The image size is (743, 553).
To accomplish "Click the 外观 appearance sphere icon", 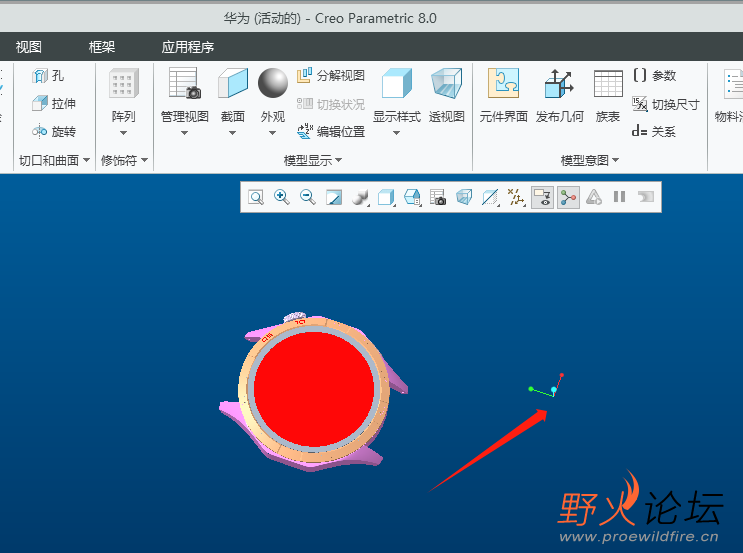I will click(x=273, y=83).
